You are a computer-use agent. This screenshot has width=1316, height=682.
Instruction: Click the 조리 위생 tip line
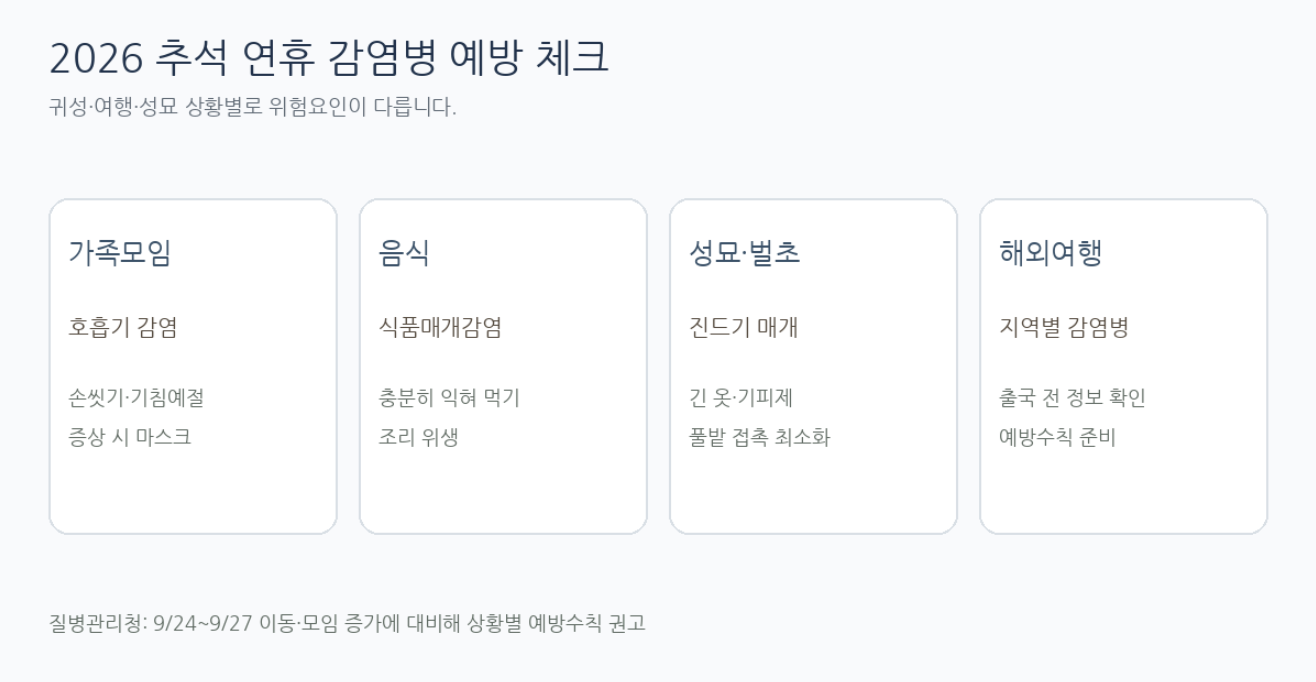click(418, 437)
